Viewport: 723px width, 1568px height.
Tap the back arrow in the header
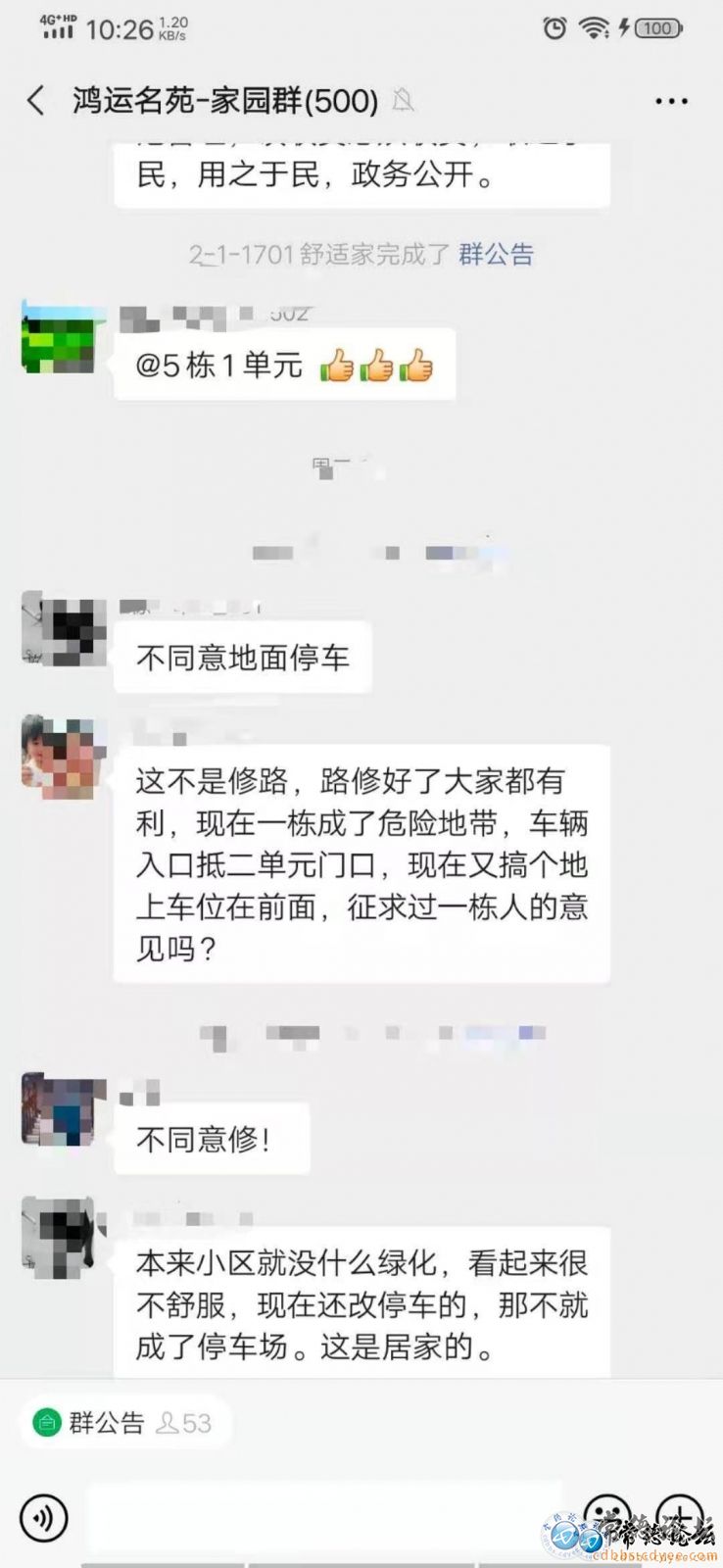36,100
